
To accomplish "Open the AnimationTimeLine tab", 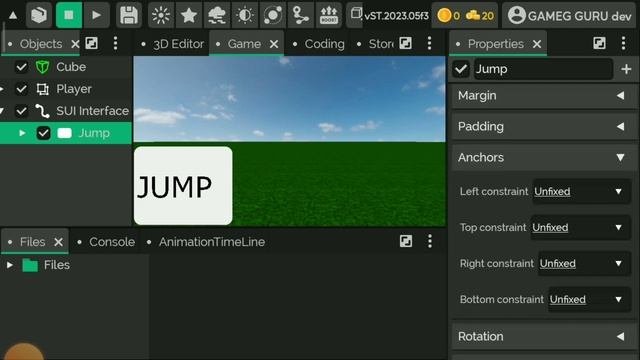I will (x=212, y=242).
